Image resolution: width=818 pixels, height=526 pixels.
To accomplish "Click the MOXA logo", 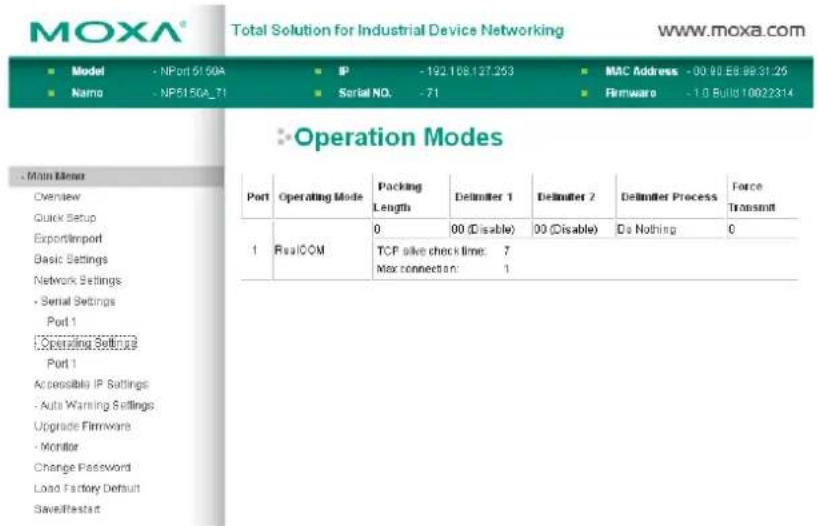I will (107, 32).
